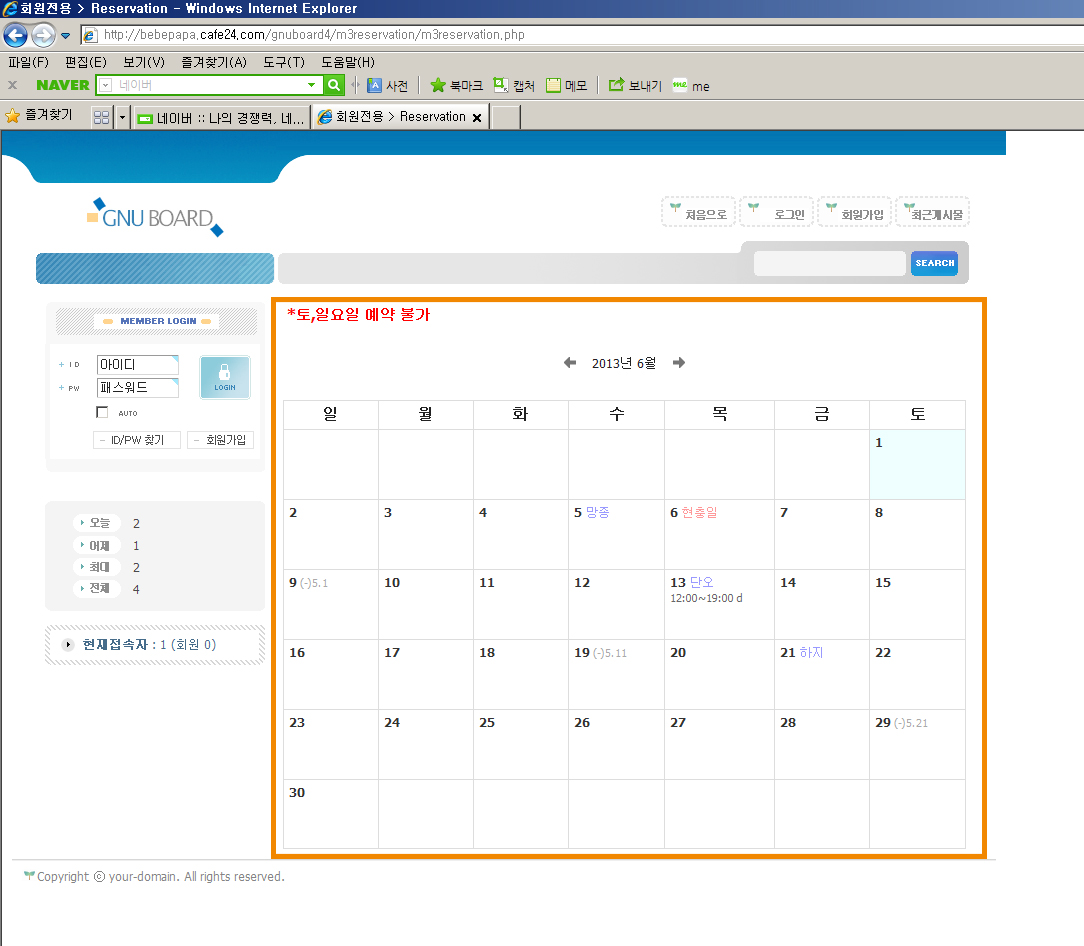Open a new blank tab

(505, 118)
